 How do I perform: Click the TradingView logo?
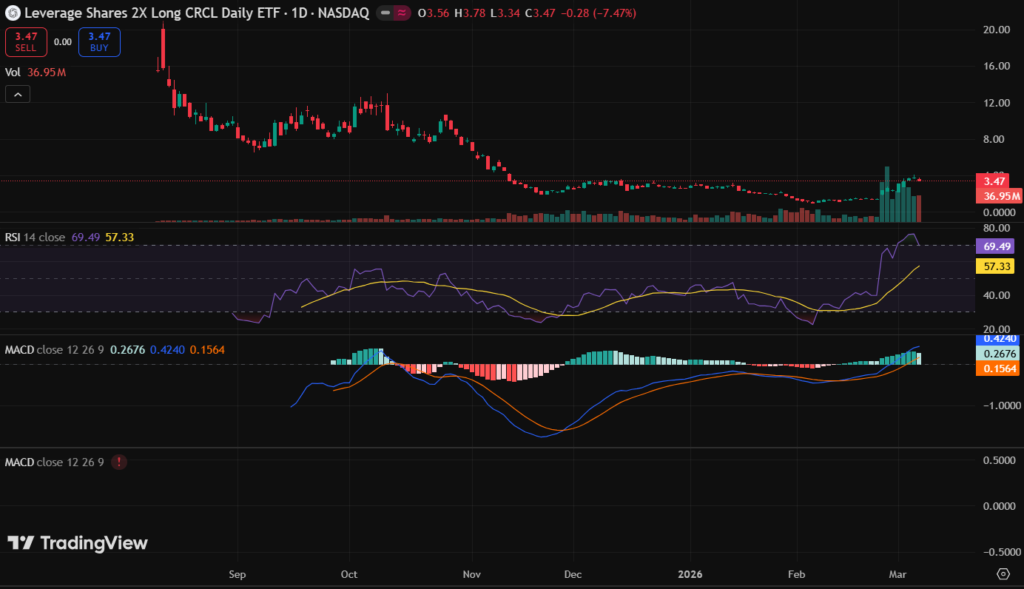click(77, 543)
